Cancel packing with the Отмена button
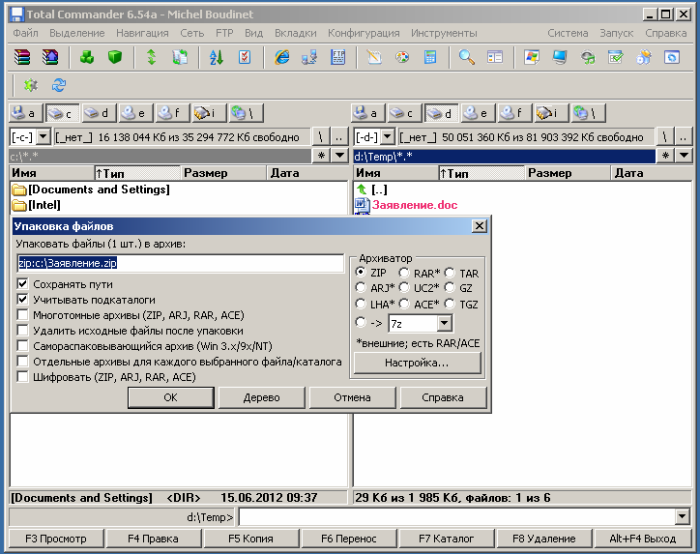The image size is (700, 554). [x=352, y=397]
